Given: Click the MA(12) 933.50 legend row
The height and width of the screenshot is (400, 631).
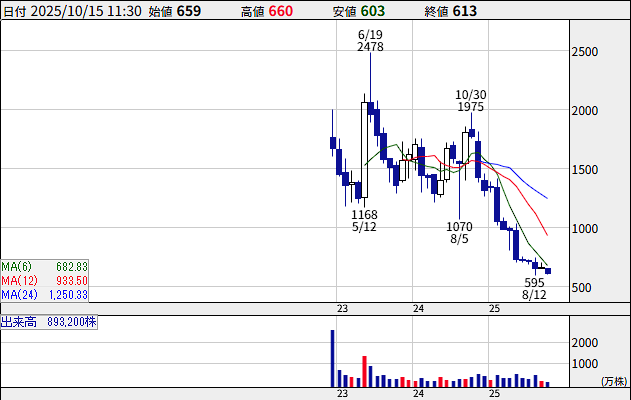Looking at the screenshot, I should pos(44,280).
